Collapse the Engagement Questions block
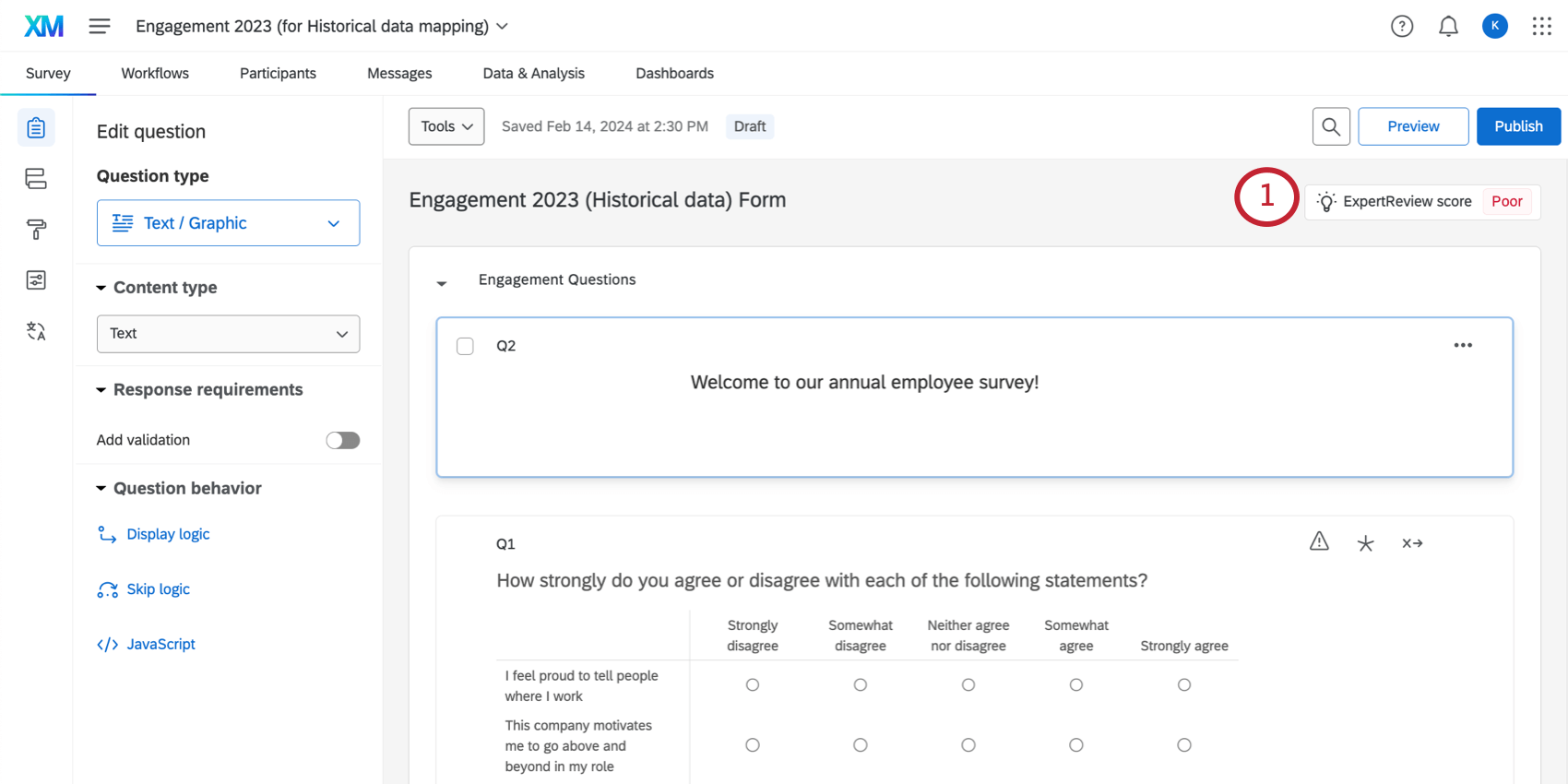Viewport: 1568px width, 784px height. (x=442, y=282)
